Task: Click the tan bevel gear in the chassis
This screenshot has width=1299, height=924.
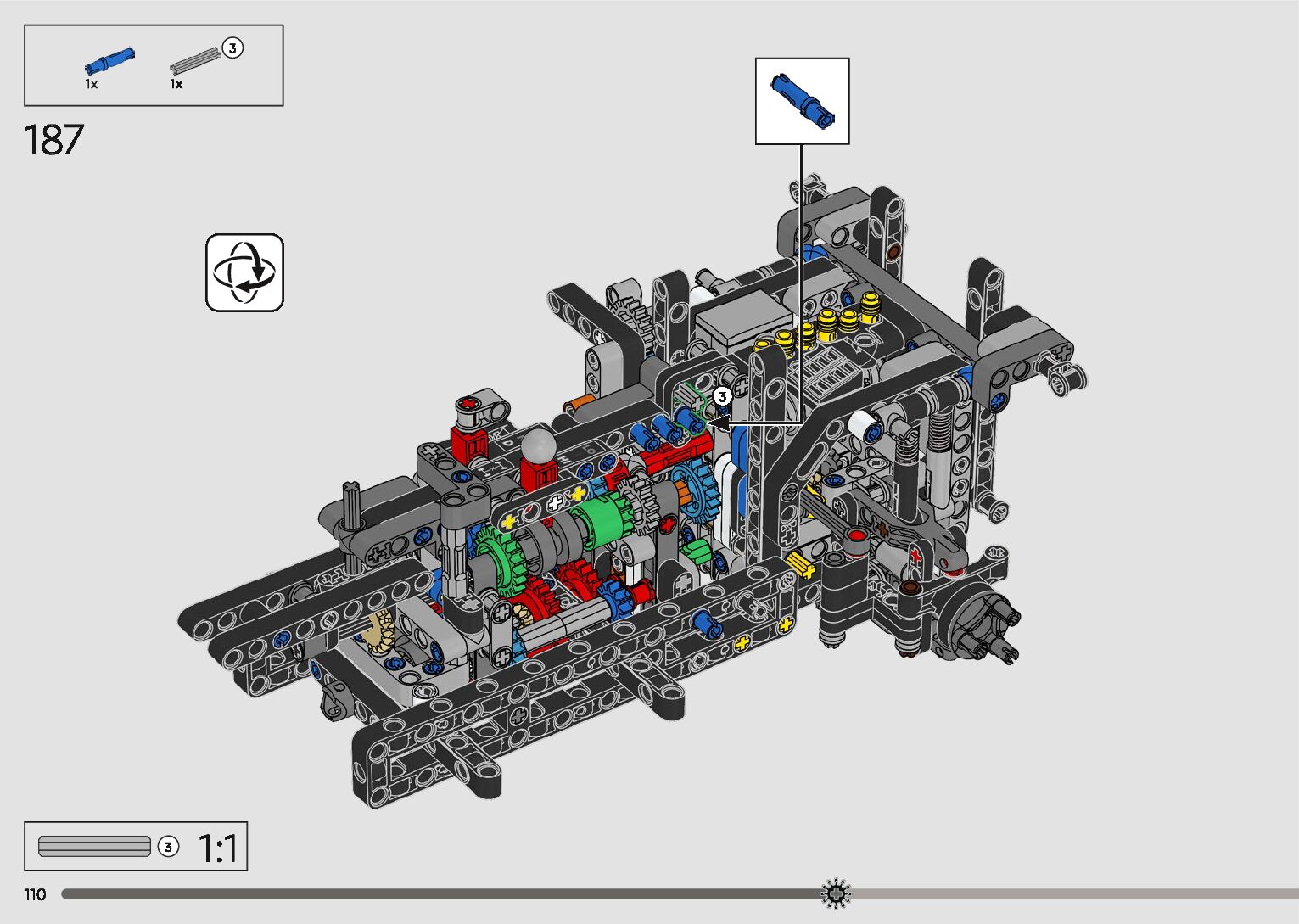Action: coord(377,630)
